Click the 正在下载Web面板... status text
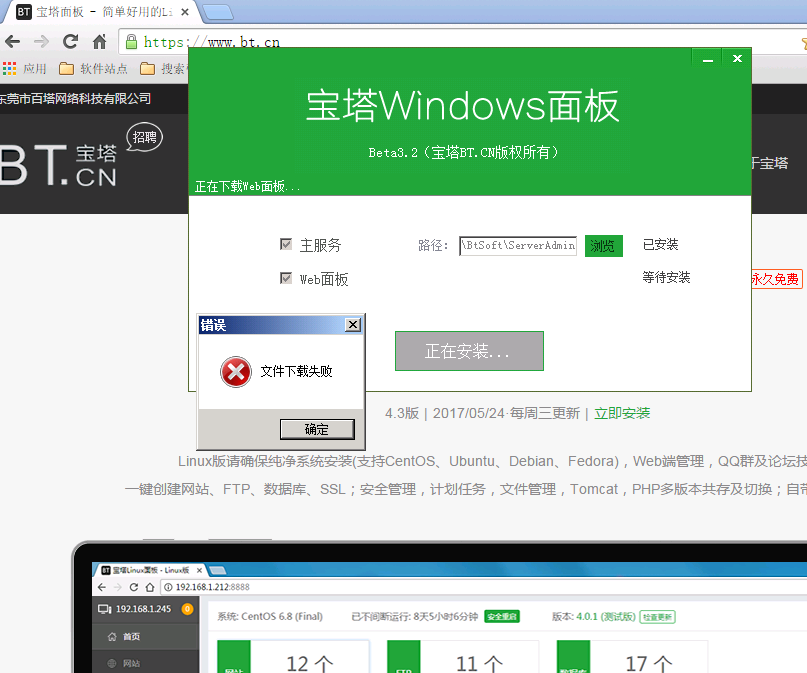Viewport: 807px width, 673px height. [x=247, y=186]
